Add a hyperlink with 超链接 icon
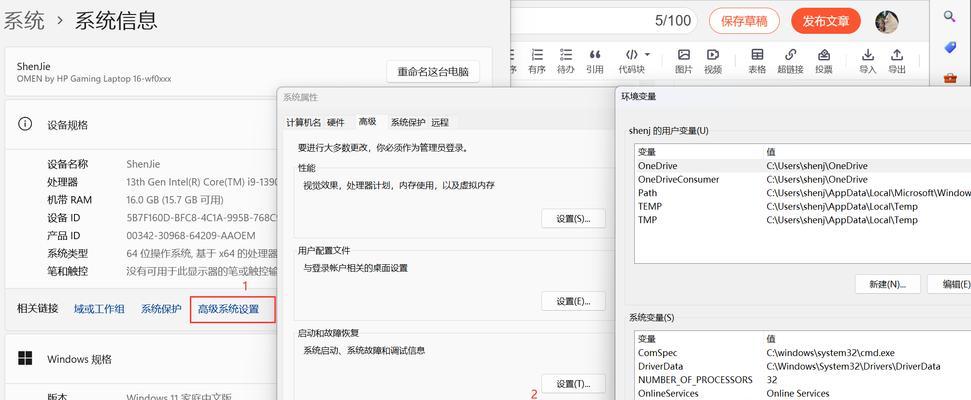The width and height of the screenshot is (971, 400). (790, 61)
